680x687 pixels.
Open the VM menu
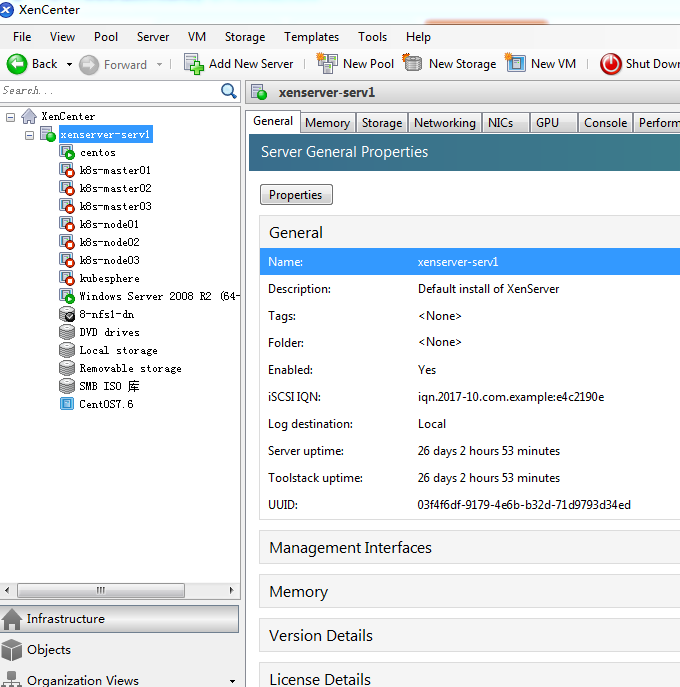pyautogui.click(x=197, y=37)
